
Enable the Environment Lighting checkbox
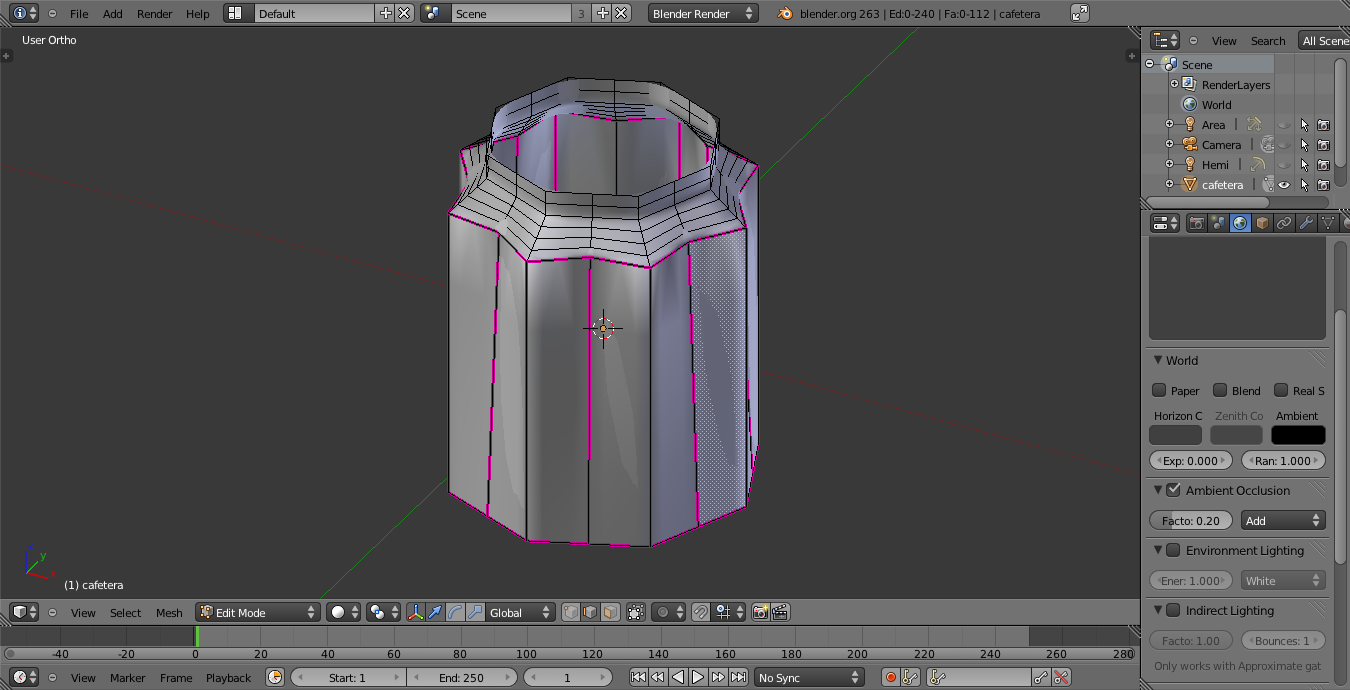pos(1173,550)
